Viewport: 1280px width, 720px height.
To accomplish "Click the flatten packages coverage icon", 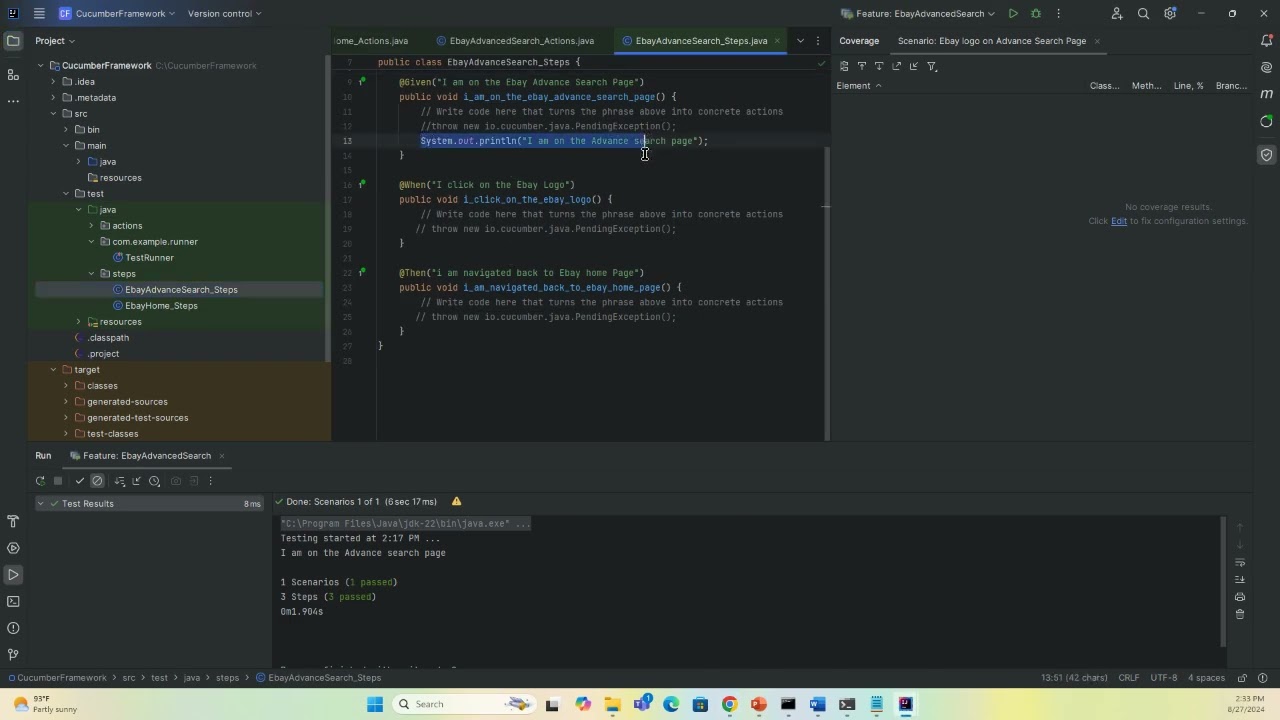I will [x=844, y=66].
